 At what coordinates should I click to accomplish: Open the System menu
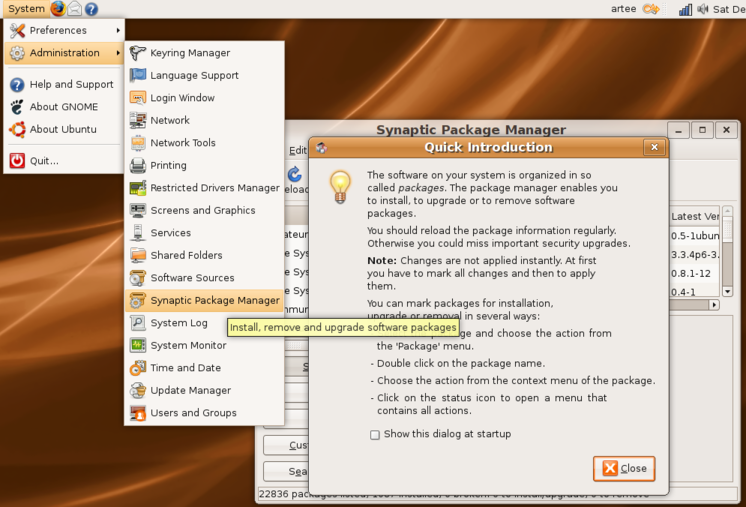[x=26, y=9]
